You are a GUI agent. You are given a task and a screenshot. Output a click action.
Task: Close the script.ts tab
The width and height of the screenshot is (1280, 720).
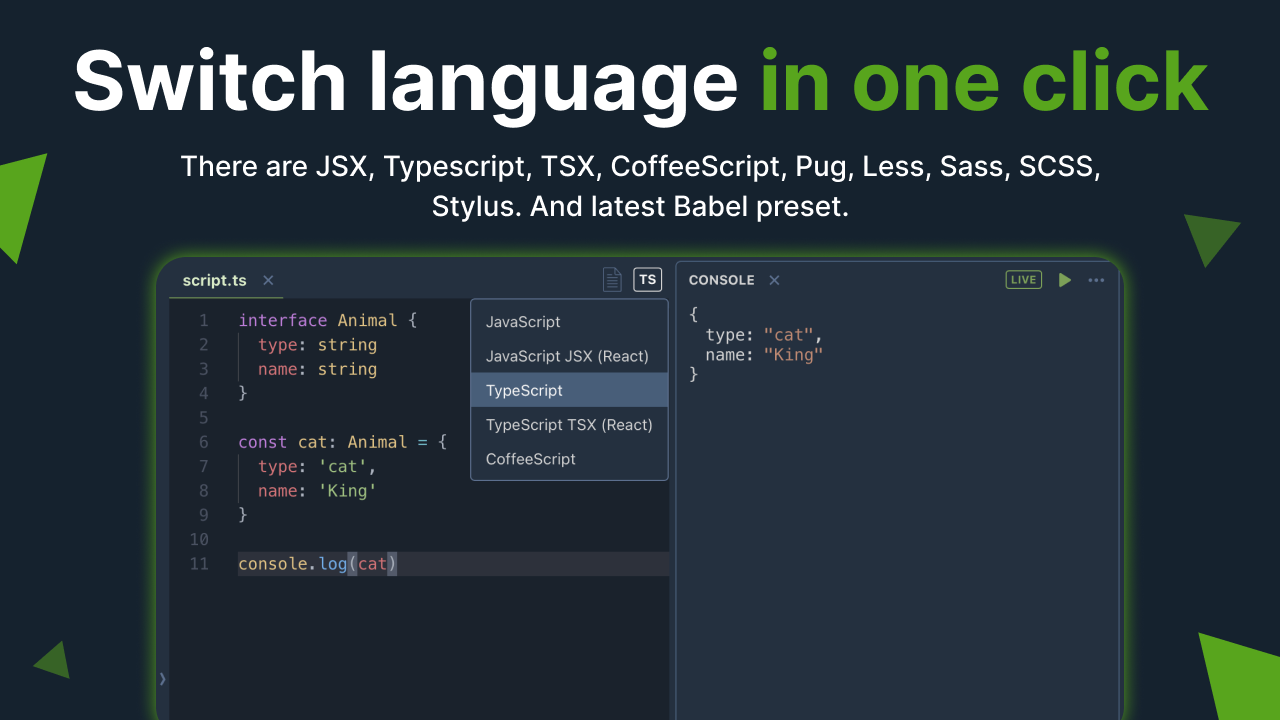(x=268, y=281)
